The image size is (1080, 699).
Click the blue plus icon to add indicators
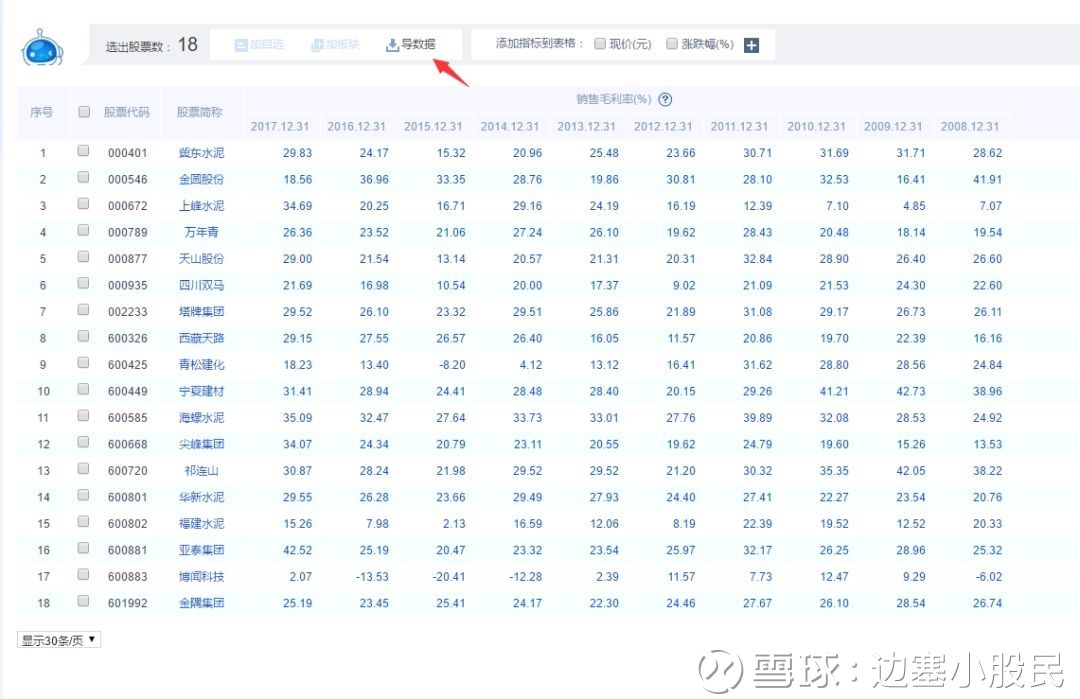click(x=751, y=44)
